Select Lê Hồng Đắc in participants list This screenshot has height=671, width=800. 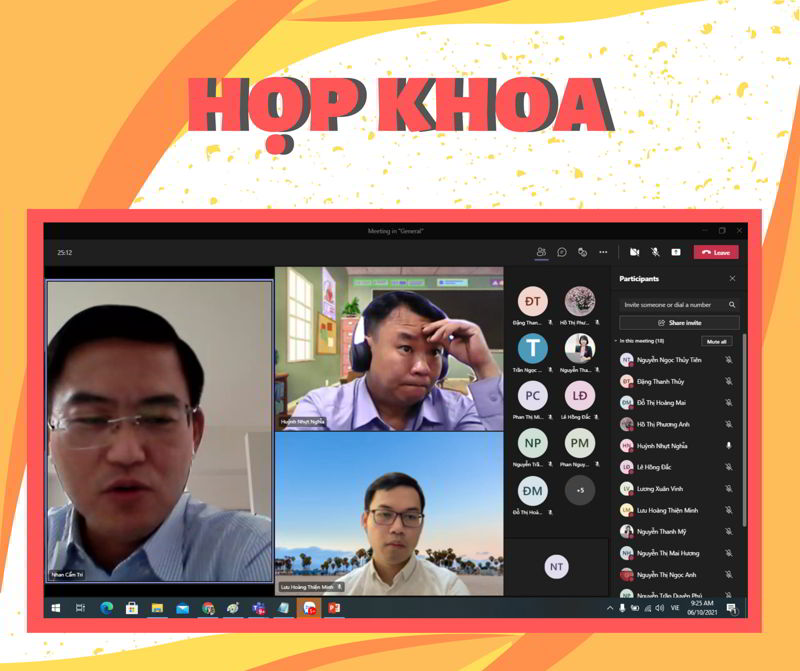click(x=656, y=467)
